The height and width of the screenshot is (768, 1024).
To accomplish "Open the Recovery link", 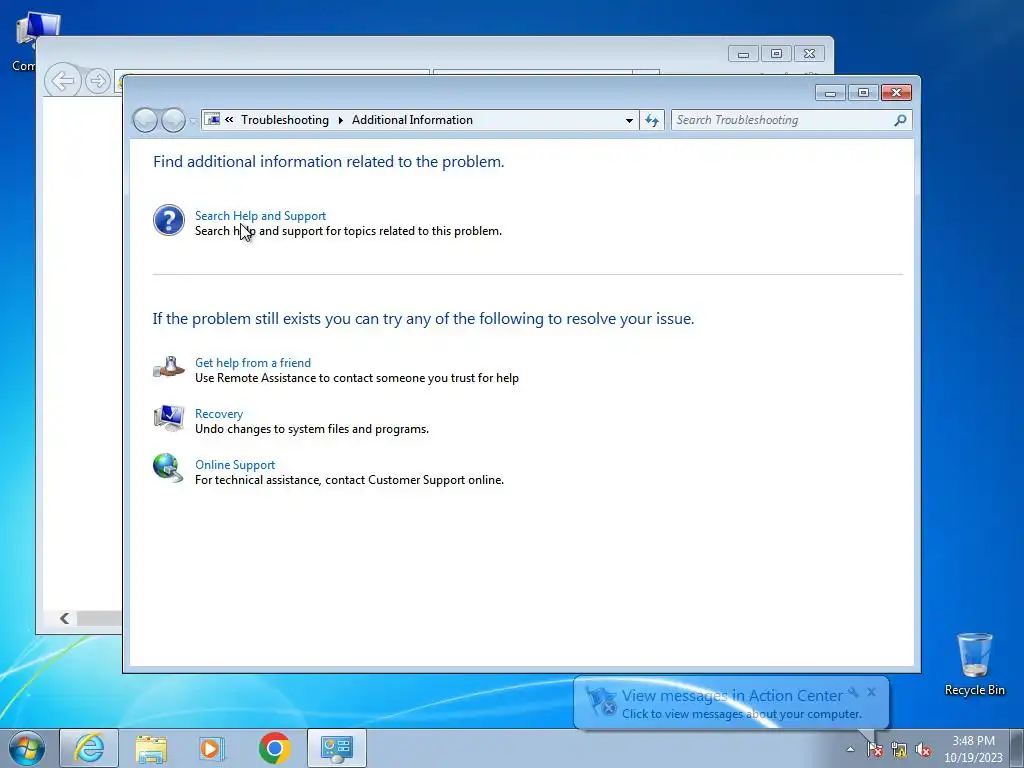I will tap(219, 413).
